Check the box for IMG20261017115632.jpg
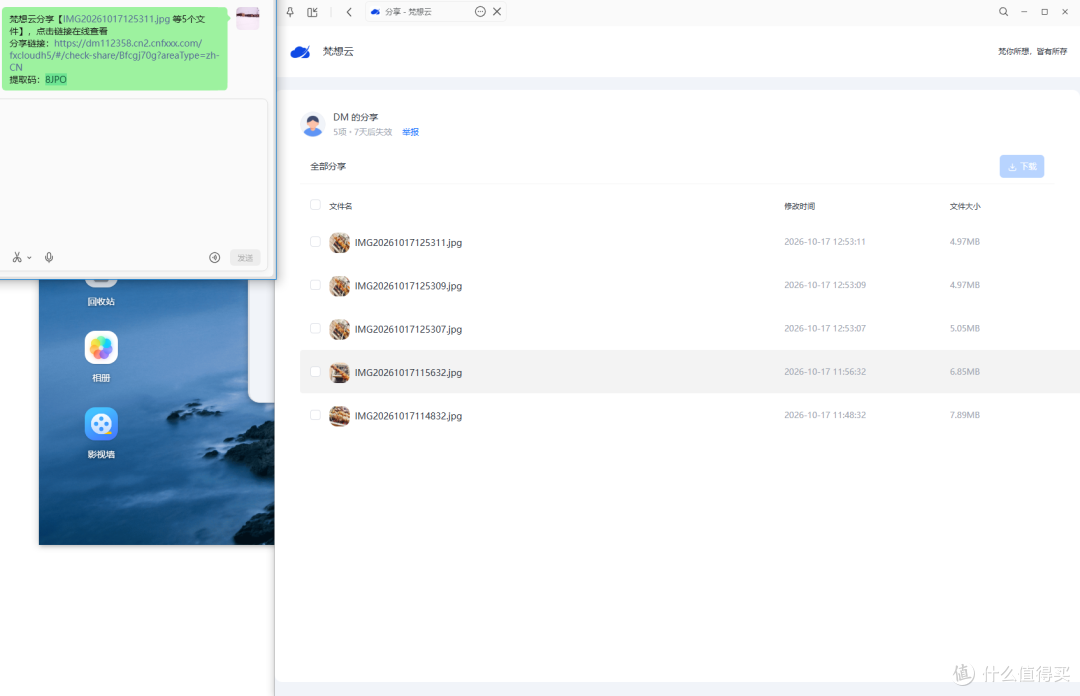 pos(315,372)
